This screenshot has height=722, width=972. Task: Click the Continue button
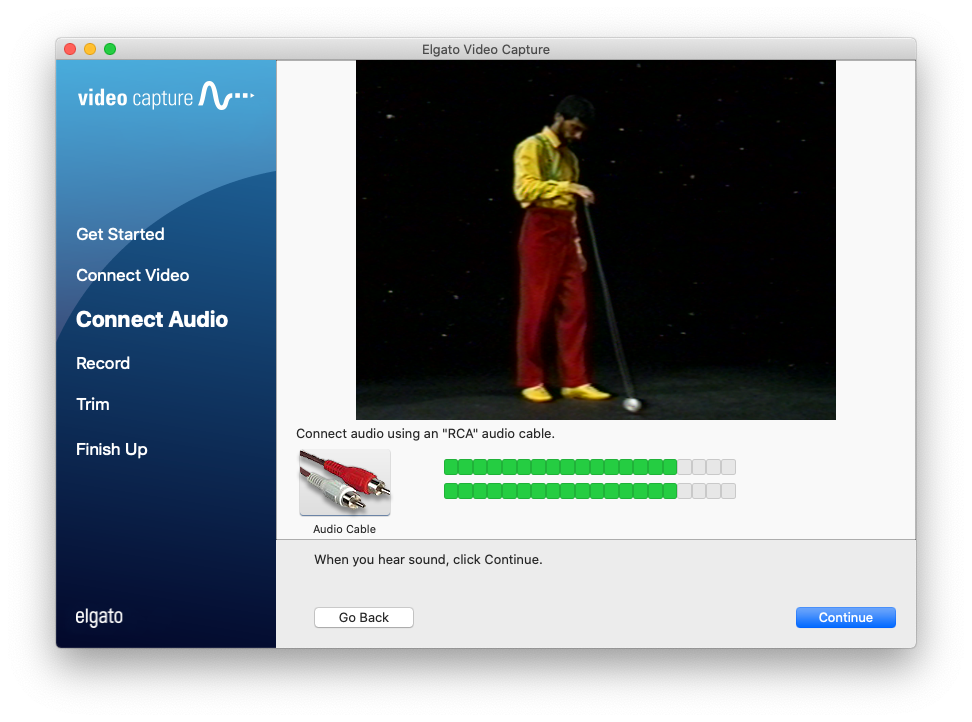coord(846,617)
